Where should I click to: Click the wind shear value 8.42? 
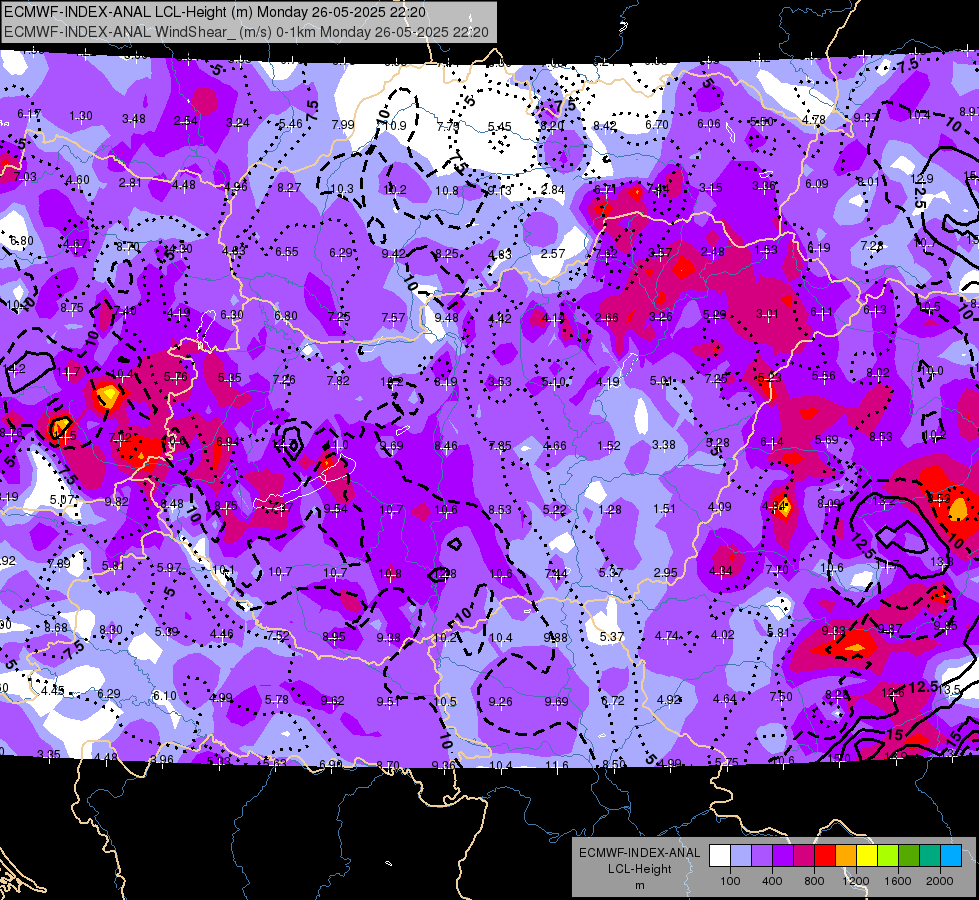point(604,126)
